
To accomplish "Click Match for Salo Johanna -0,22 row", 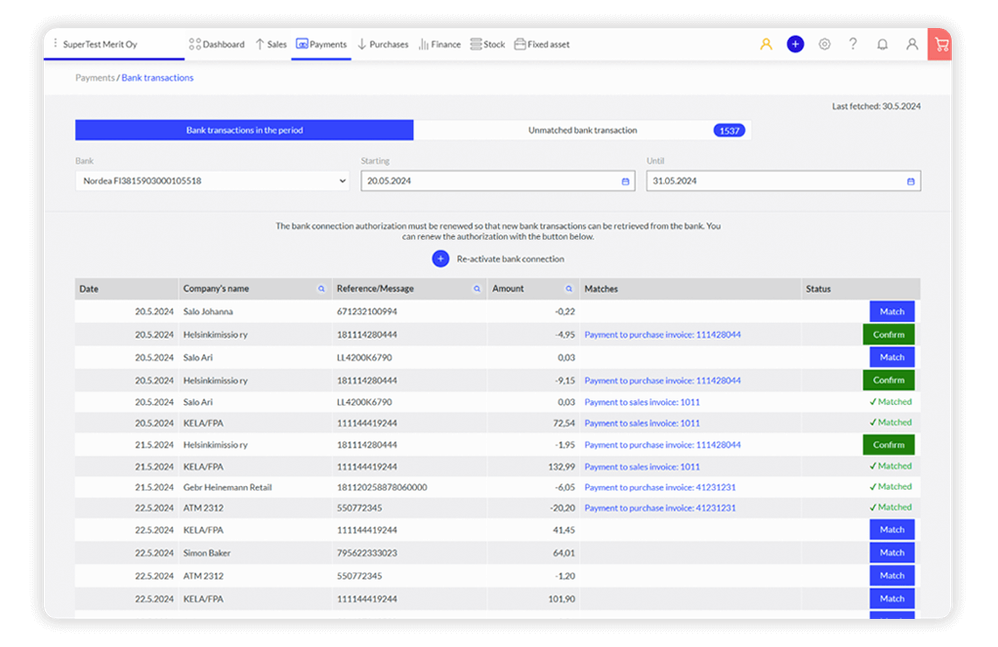I will [892, 311].
